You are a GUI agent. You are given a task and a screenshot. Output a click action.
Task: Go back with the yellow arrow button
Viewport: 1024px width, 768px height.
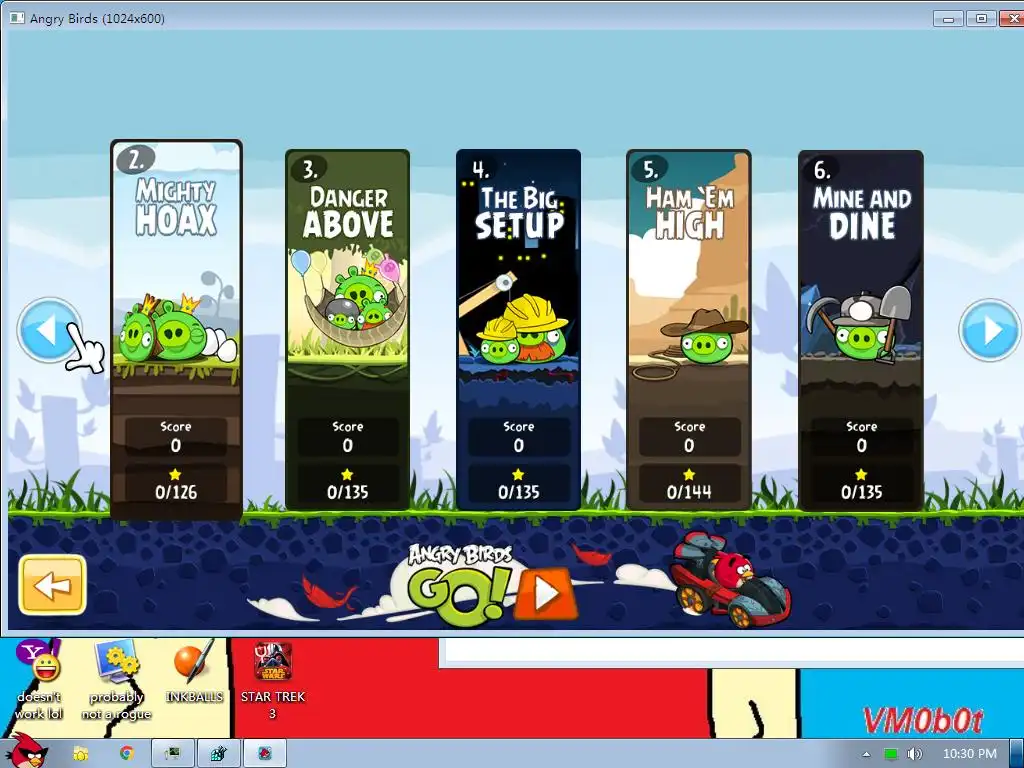click(x=52, y=585)
